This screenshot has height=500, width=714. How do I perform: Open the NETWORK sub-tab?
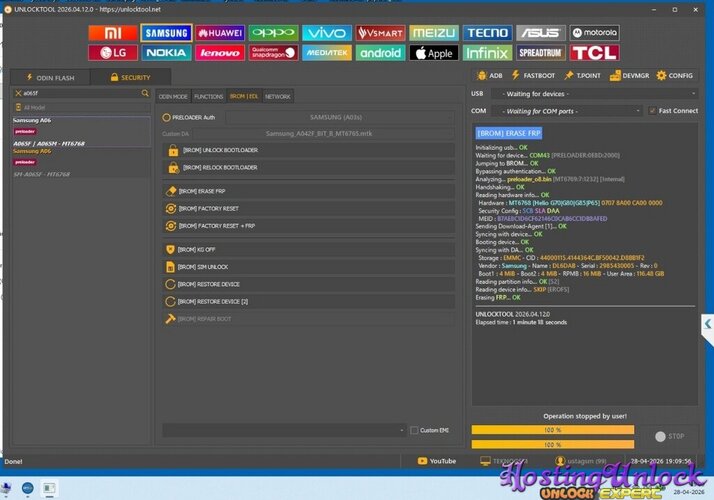pyautogui.click(x=277, y=97)
